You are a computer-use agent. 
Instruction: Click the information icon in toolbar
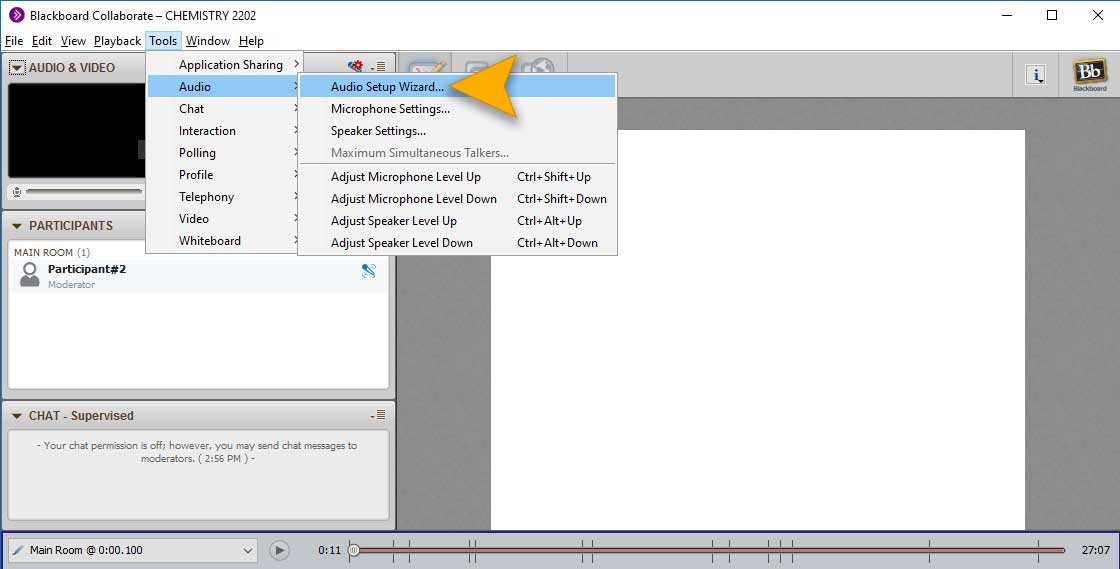click(1036, 74)
